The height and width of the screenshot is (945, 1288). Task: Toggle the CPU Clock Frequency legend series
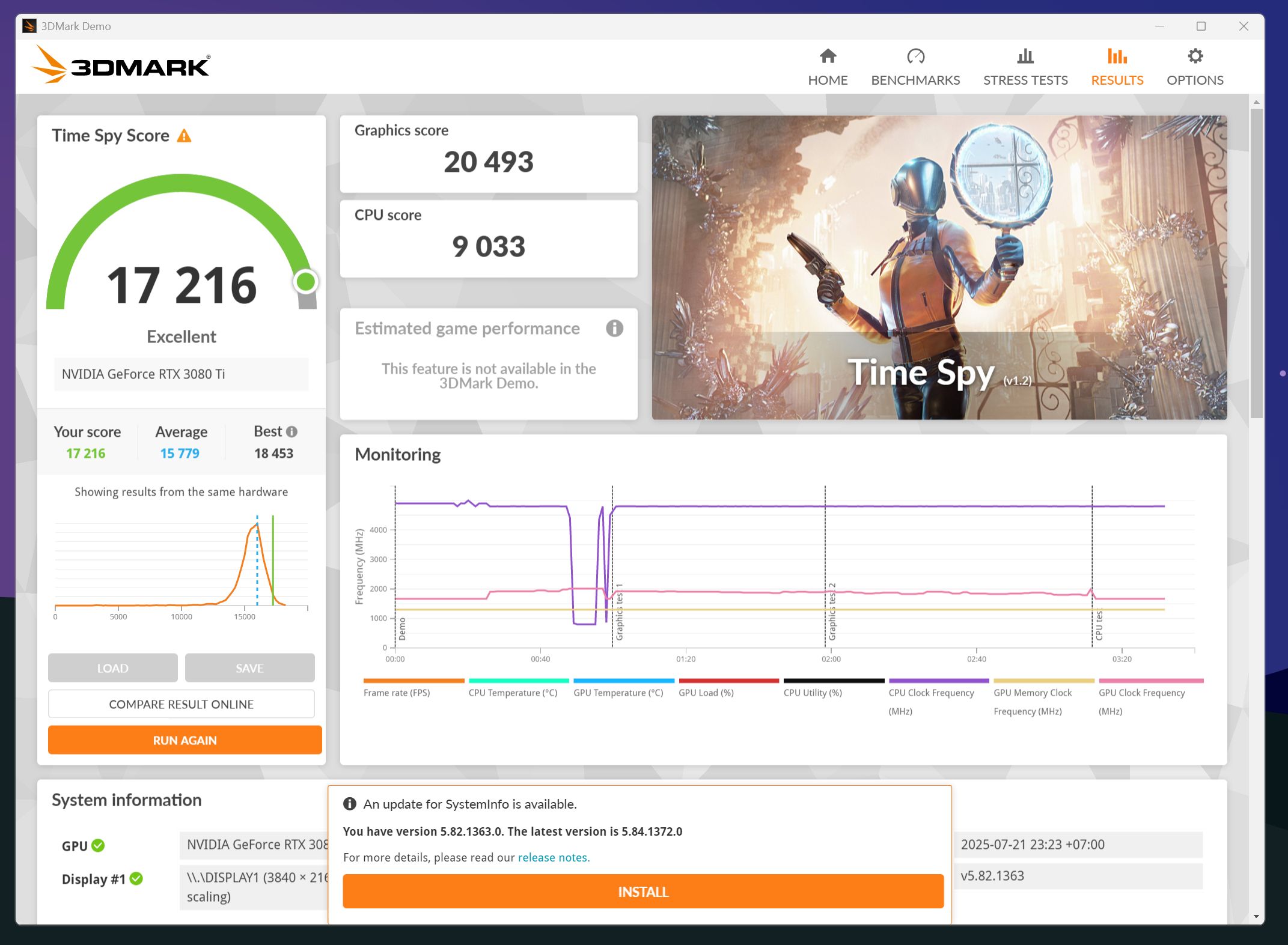click(x=930, y=693)
